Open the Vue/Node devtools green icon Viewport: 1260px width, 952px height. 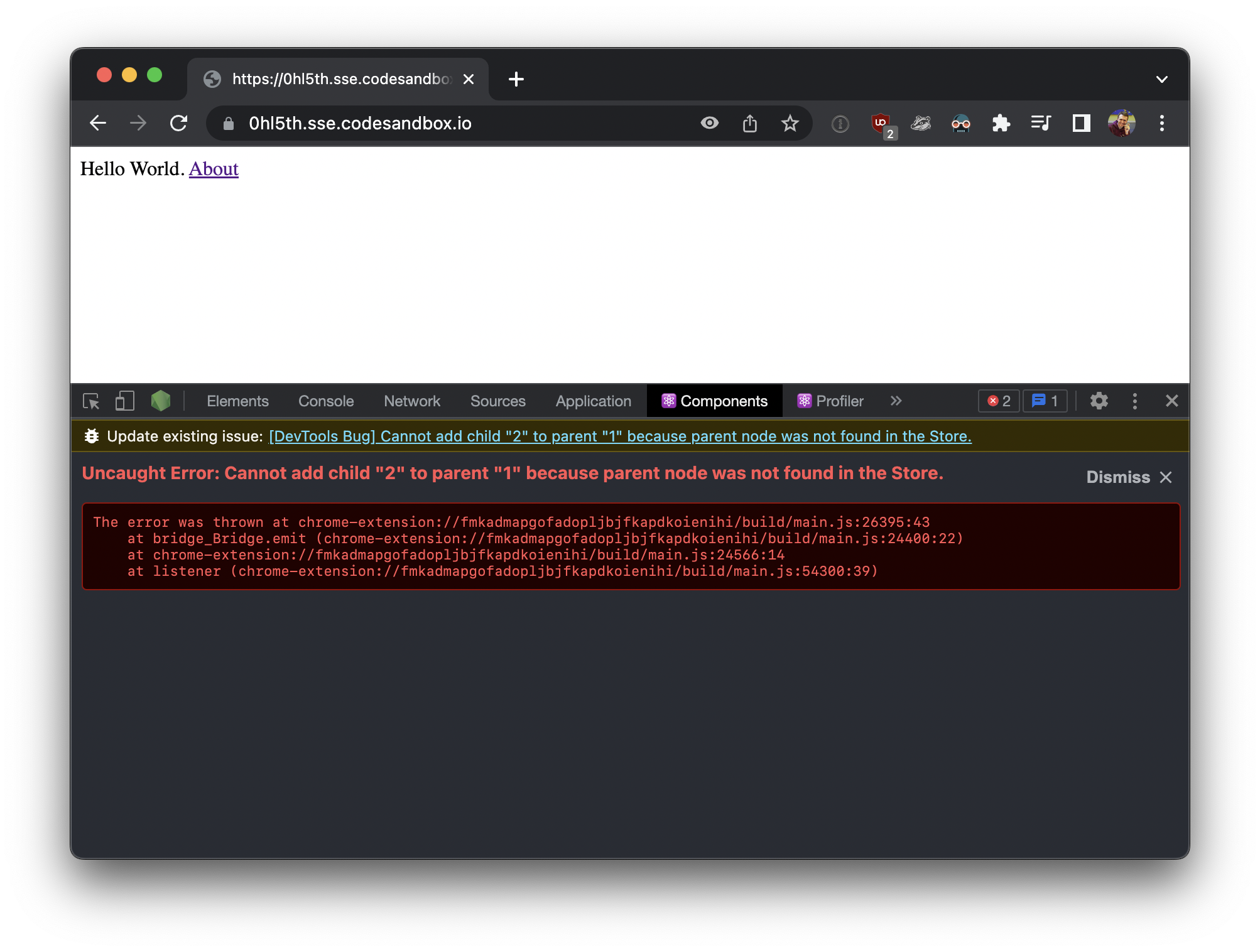pyautogui.click(x=161, y=401)
